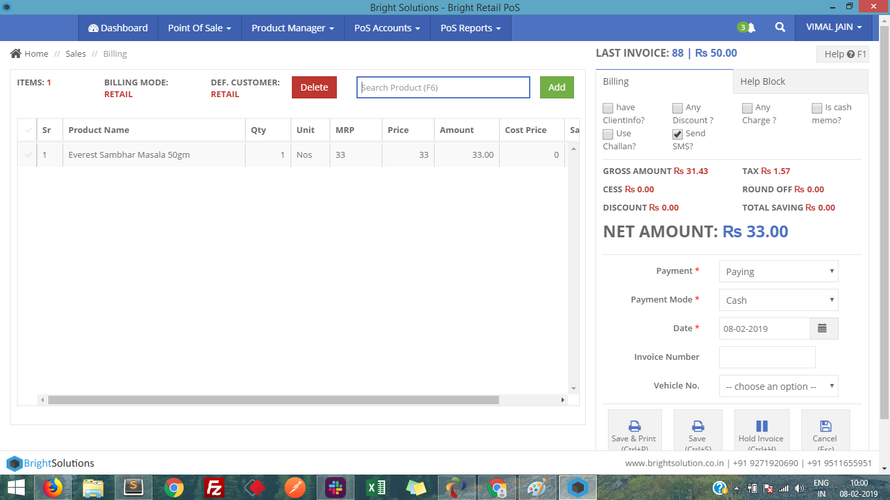Tick the have ClientInfo checkbox
Image resolution: width=890 pixels, height=500 pixels.
[x=608, y=108]
